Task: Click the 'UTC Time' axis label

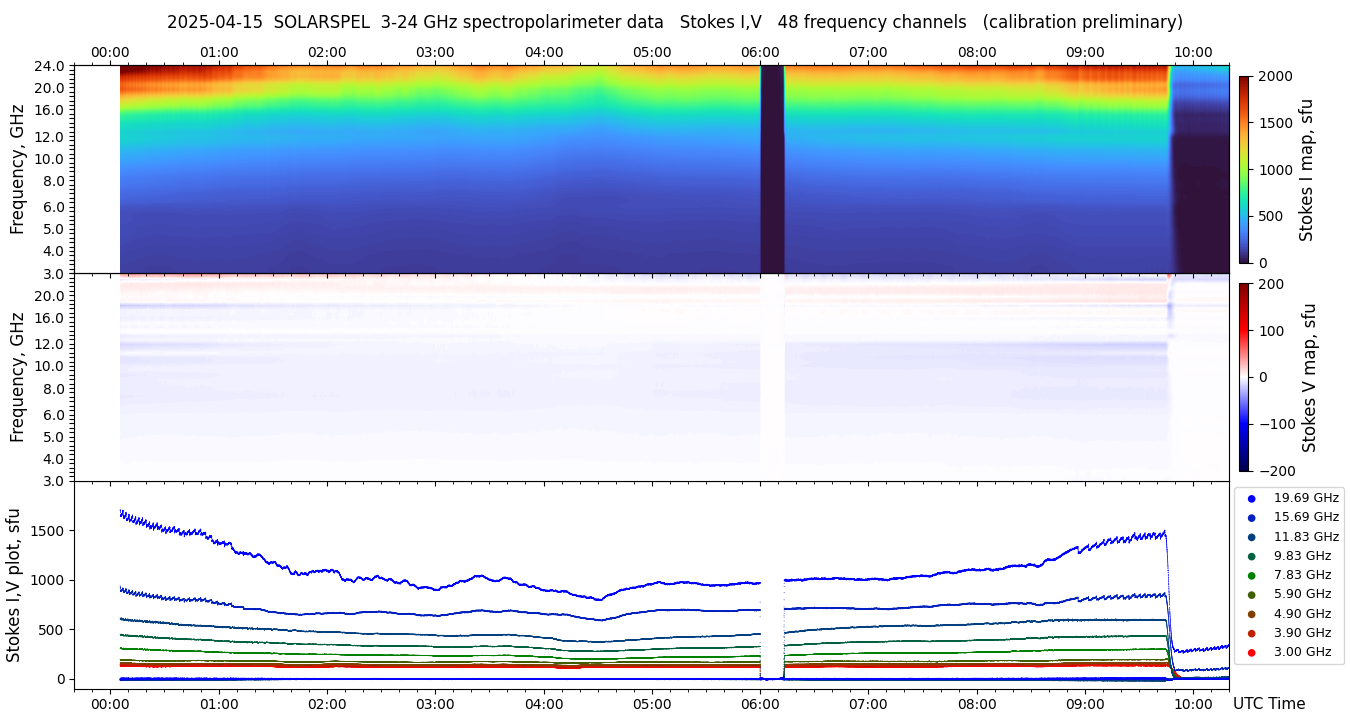Action: click(x=1269, y=704)
